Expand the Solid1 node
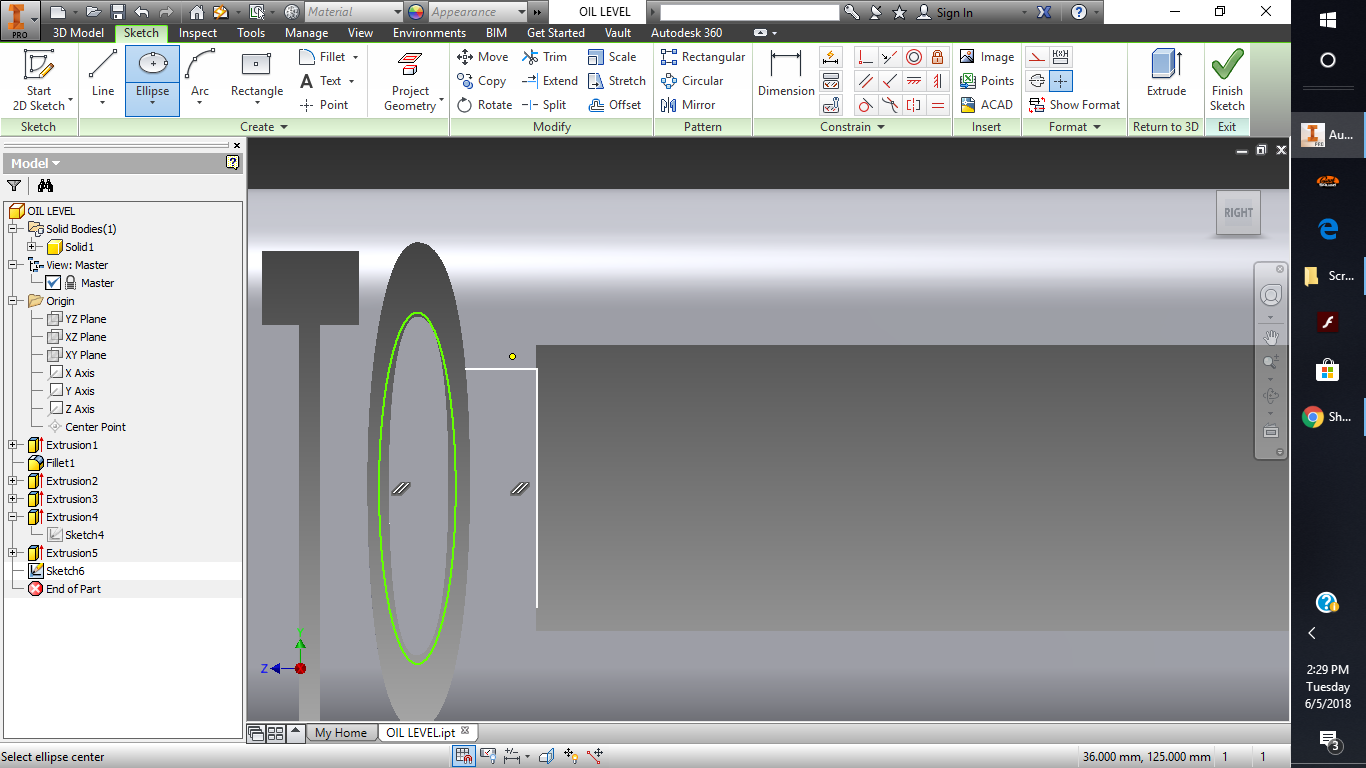Viewport: 1366px width, 768px height. click(x=32, y=247)
